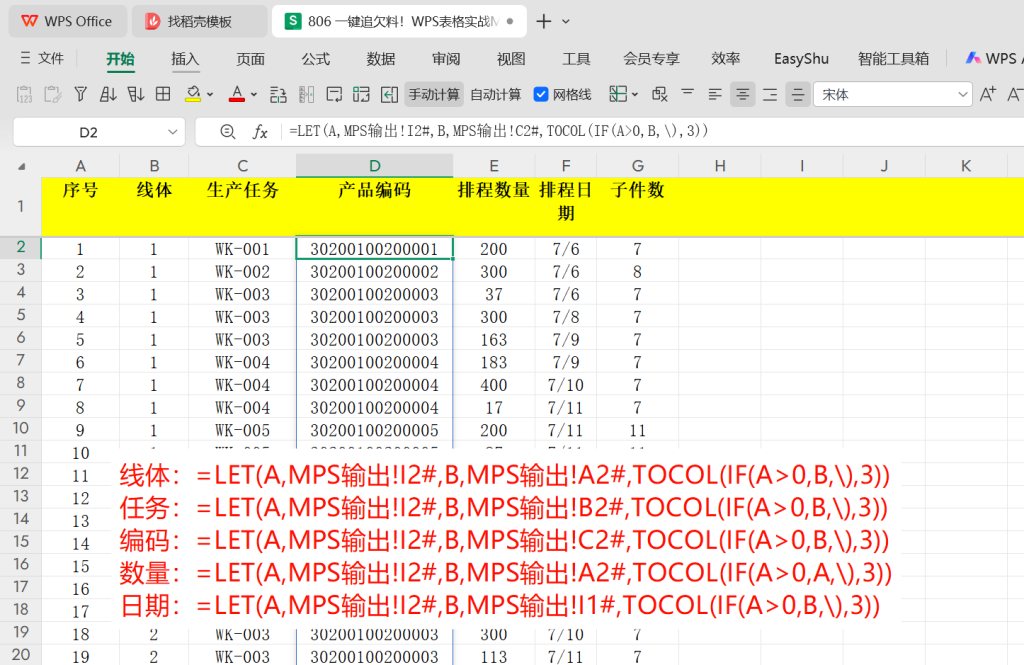Screen dimensions: 1024x665
Task: Click the lines-with-bracket icon after font color
Action: 278,95
